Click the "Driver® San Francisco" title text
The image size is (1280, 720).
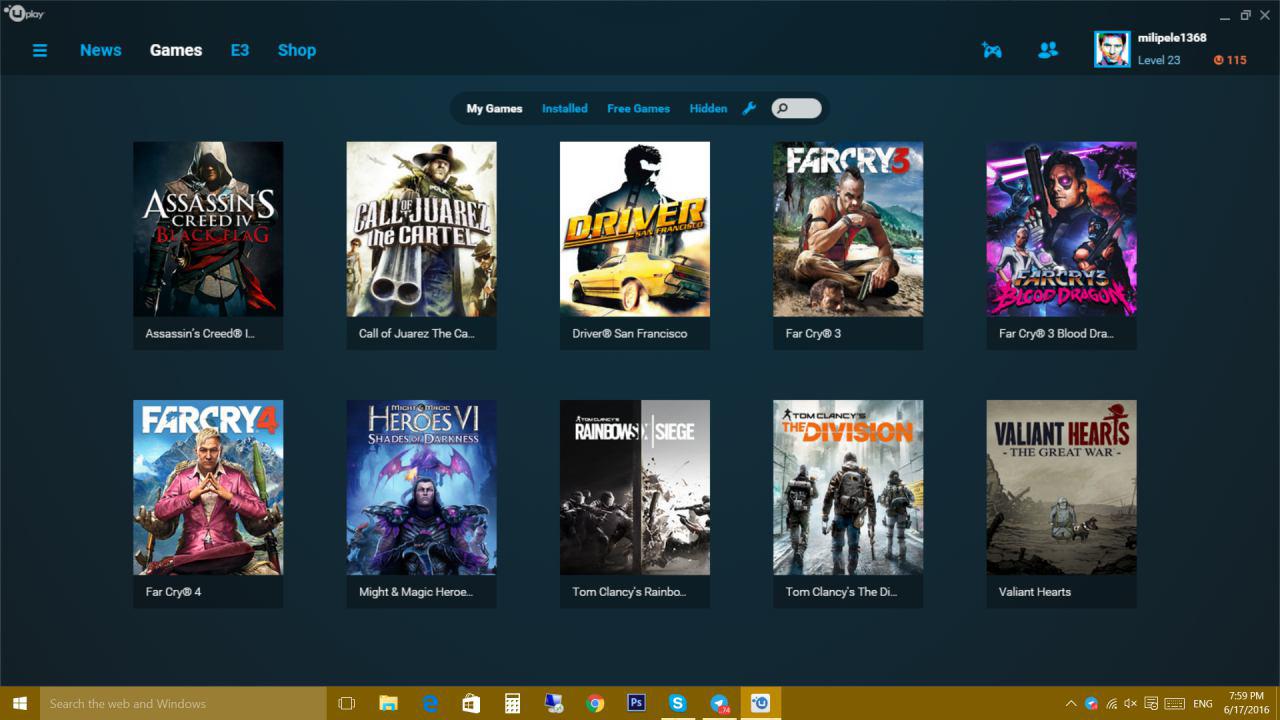point(630,334)
